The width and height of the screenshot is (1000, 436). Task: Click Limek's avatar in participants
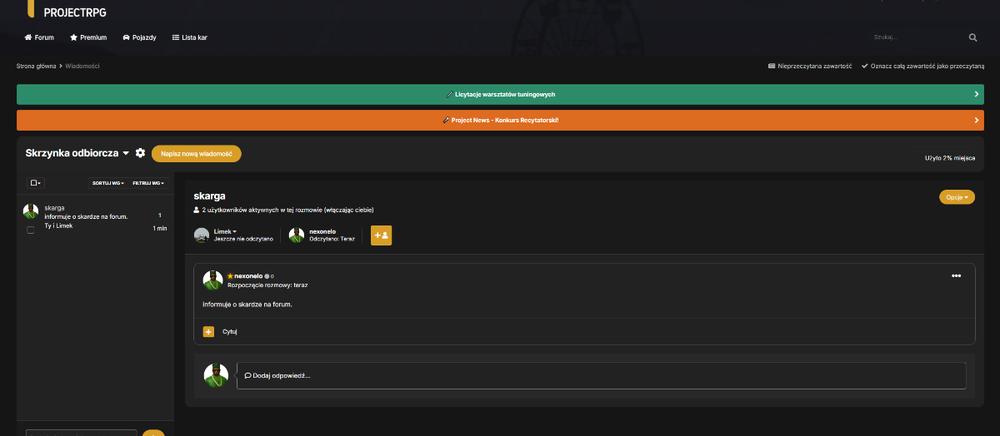202,235
